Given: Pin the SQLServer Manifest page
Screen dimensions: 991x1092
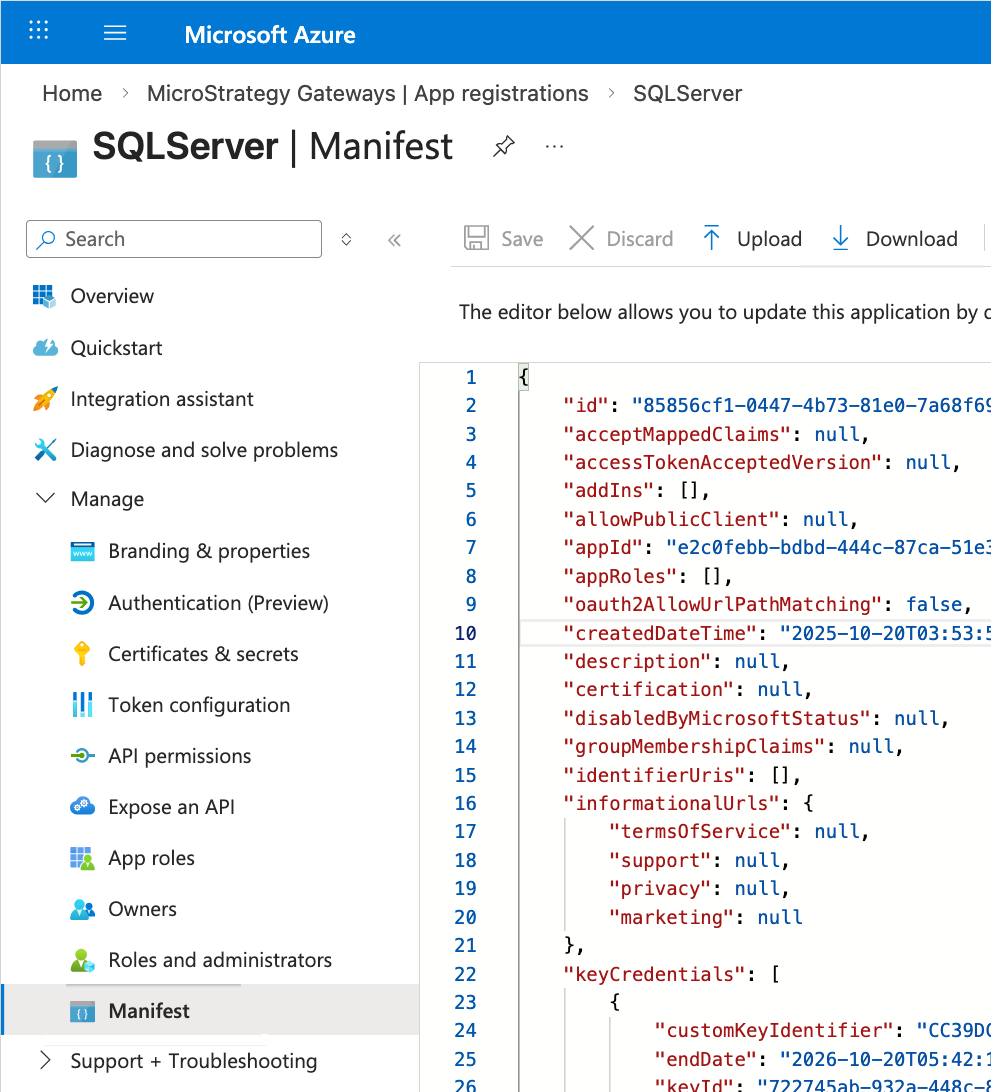Looking at the screenshot, I should 504,147.
